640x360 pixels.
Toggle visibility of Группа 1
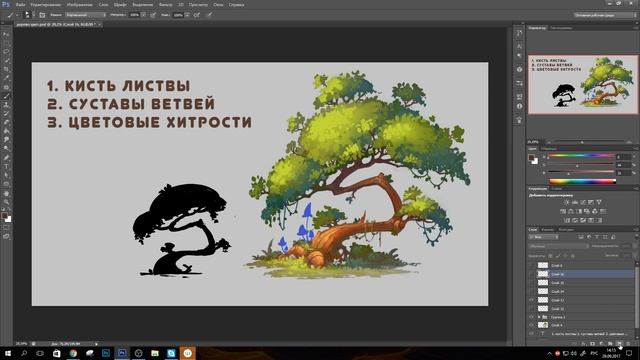tap(531, 317)
